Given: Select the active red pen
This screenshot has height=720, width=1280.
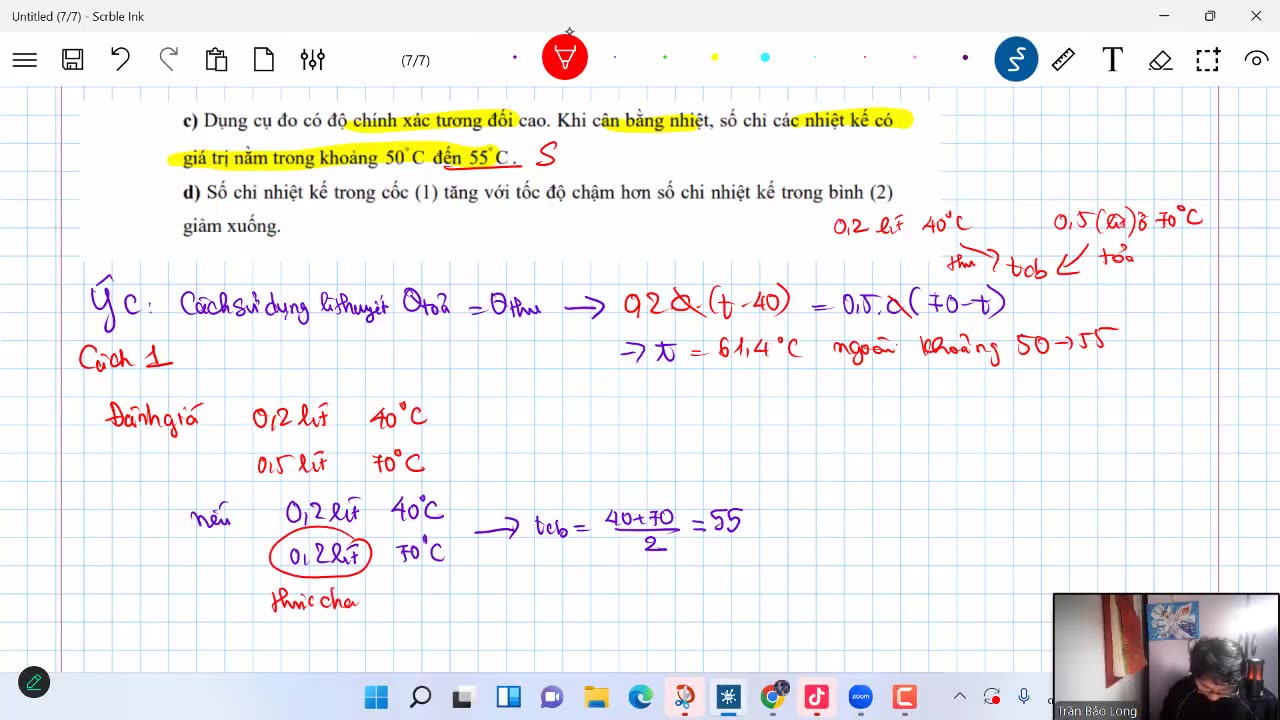Looking at the screenshot, I should (565, 58).
